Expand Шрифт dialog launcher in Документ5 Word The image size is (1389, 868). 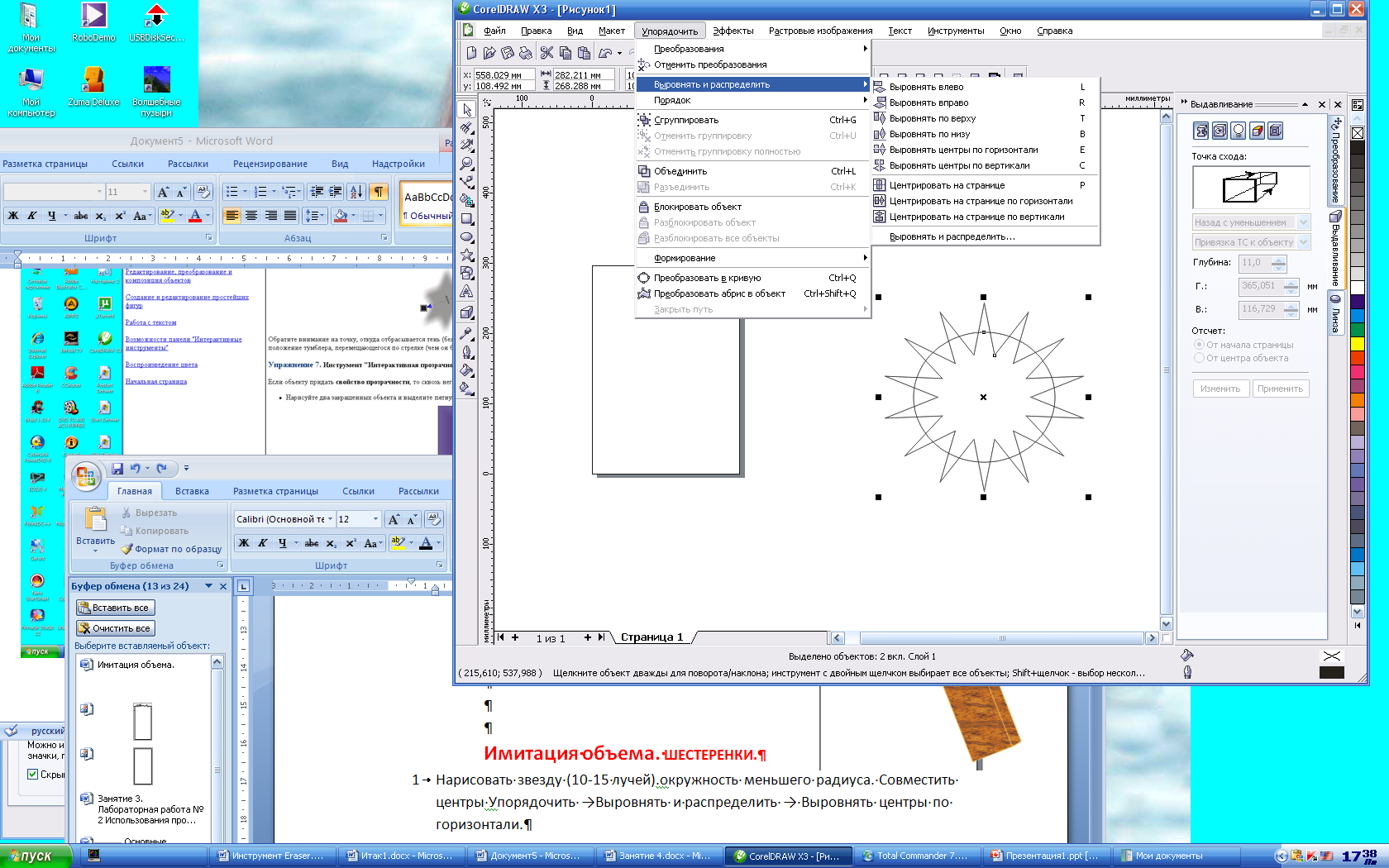(x=209, y=238)
